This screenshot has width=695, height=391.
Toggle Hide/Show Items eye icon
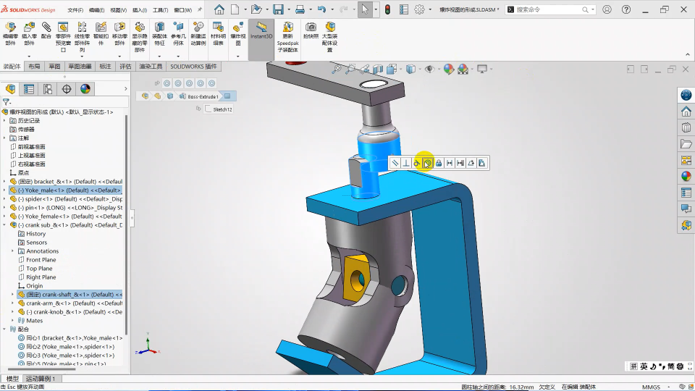pyautogui.click(x=429, y=70)
